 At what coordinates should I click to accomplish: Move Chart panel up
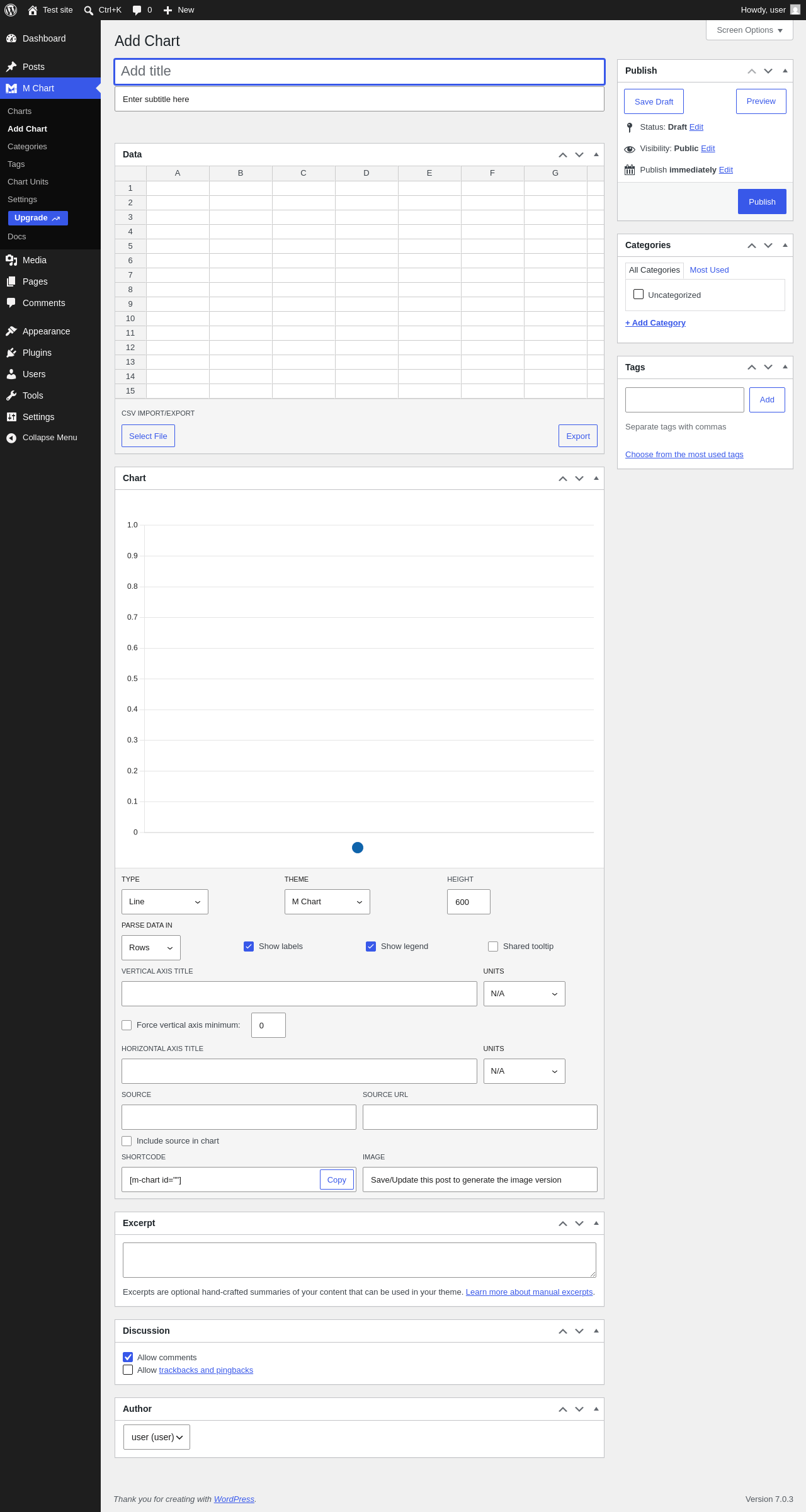[x=563, y=479]
